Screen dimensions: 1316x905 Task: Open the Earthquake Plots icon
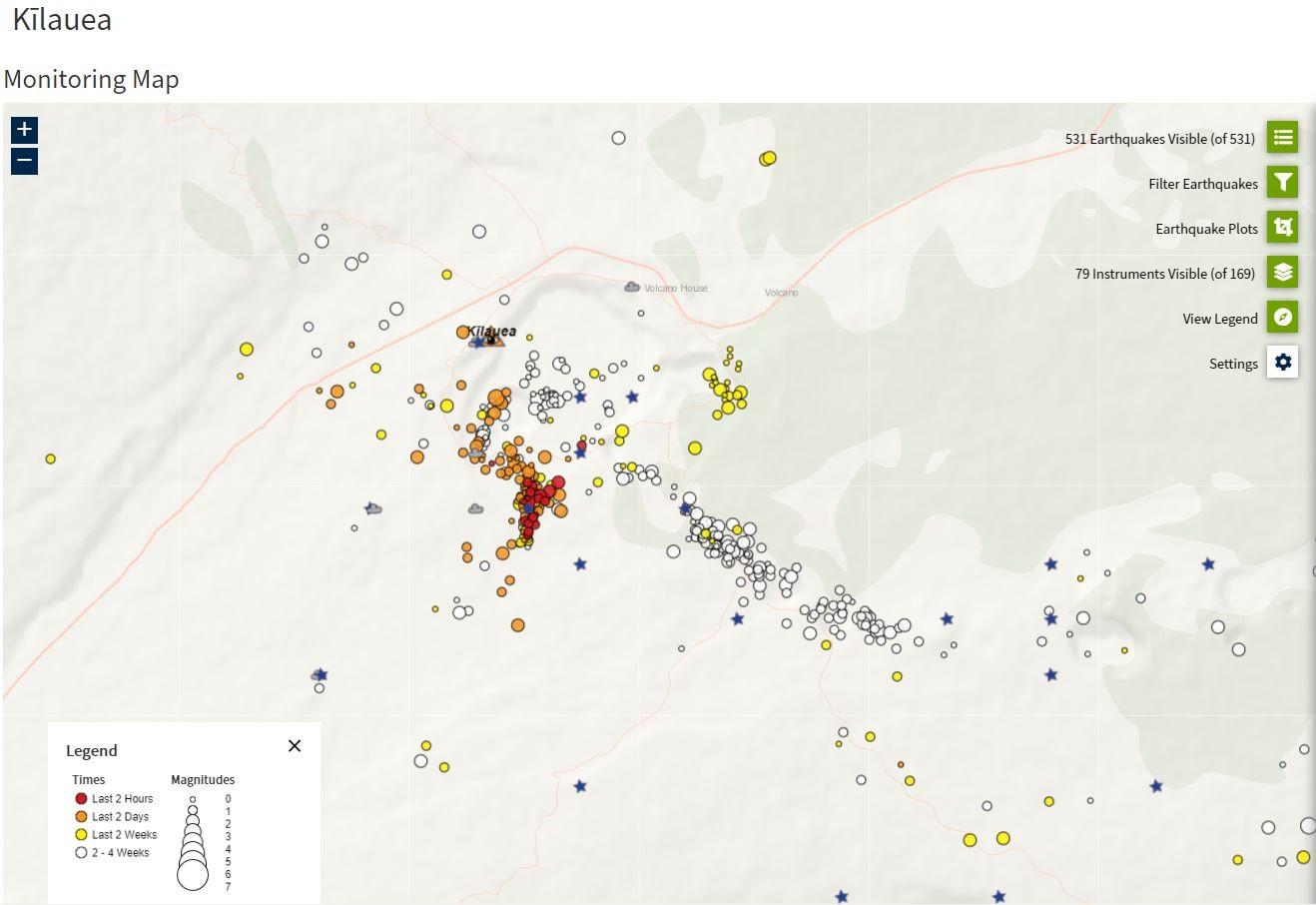(1282, 228)
